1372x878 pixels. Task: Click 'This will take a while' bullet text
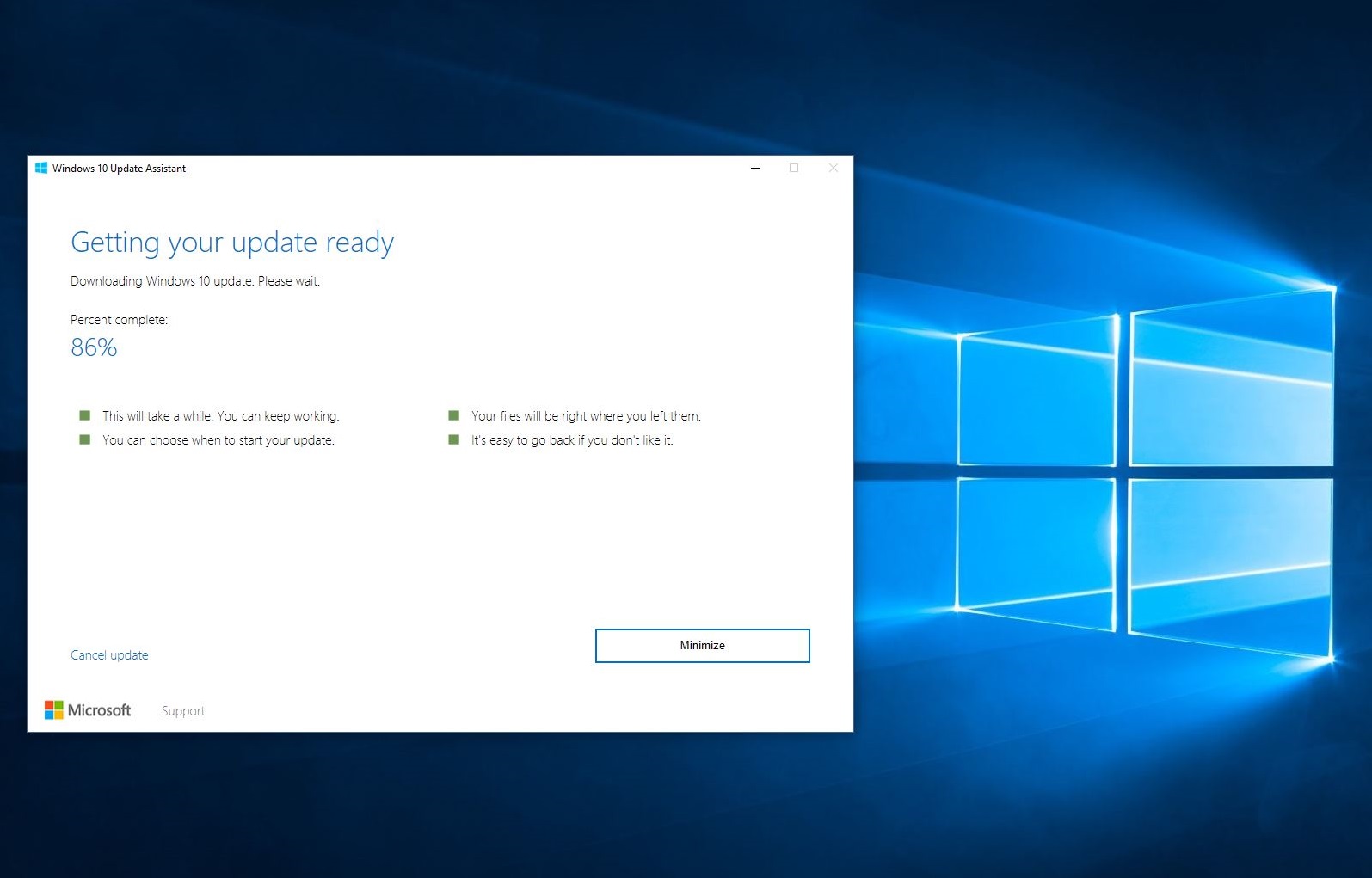click(x=221, y=416)
